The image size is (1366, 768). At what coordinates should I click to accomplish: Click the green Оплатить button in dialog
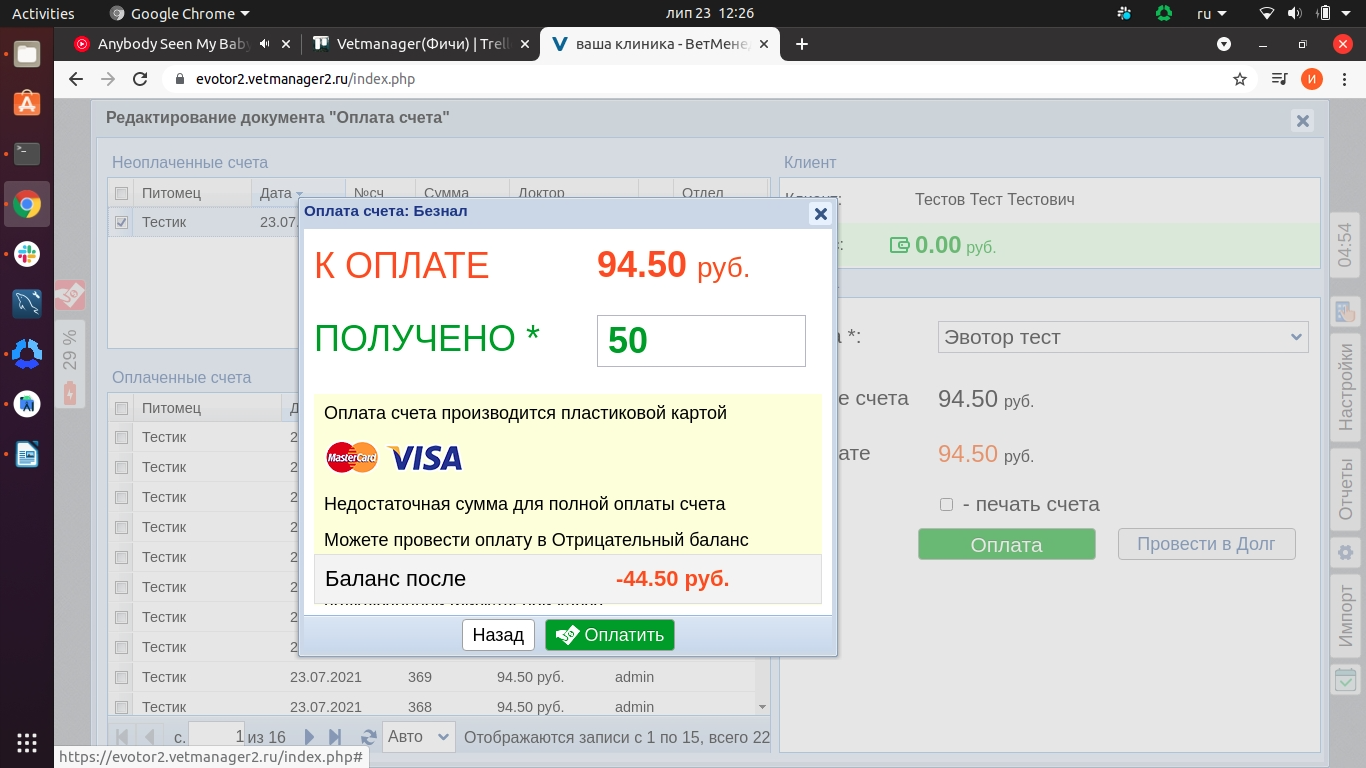(610, 635)
